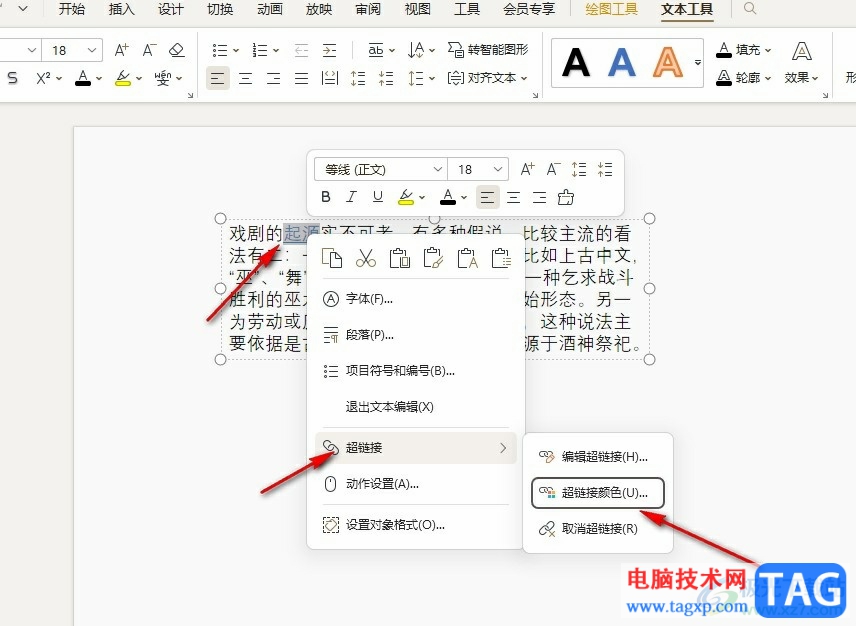856x626 pixels.
Task: Open the Animation ribbon tab
Action: click(x=270, y=9)
